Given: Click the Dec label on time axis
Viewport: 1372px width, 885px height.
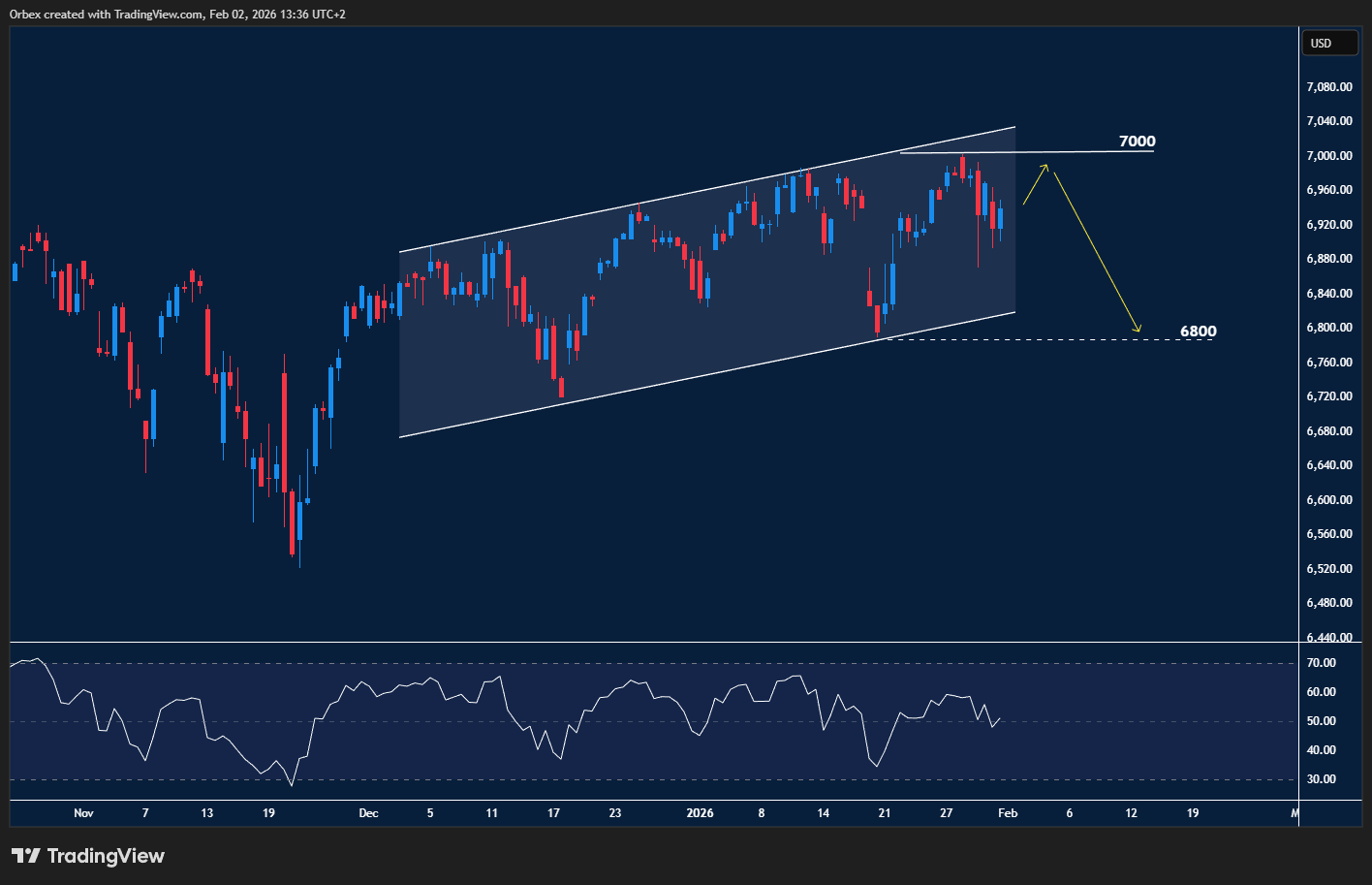Looking at the screenshot, I should [x=368, y=813].
